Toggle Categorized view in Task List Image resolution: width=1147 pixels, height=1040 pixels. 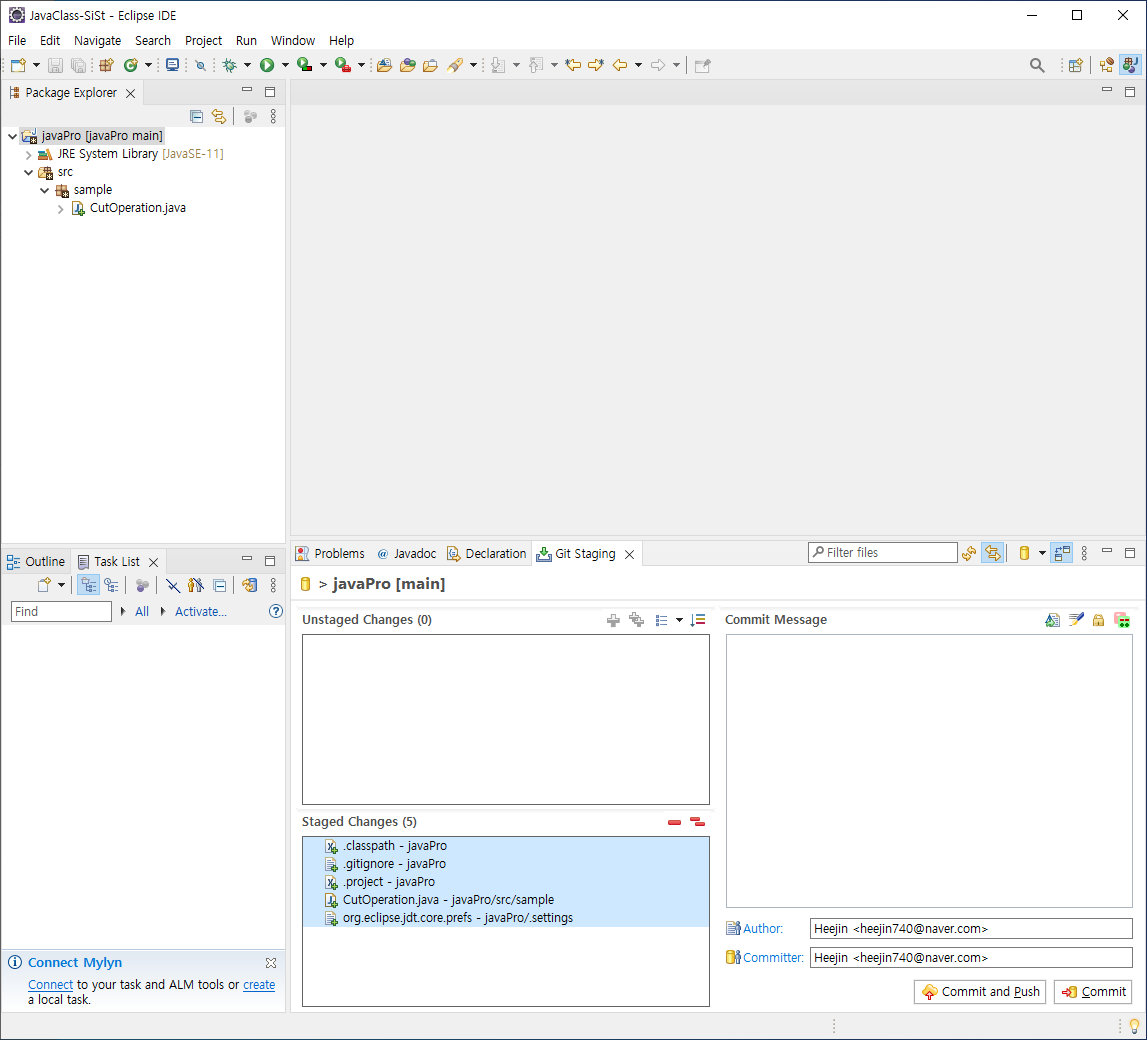[89, 585]
